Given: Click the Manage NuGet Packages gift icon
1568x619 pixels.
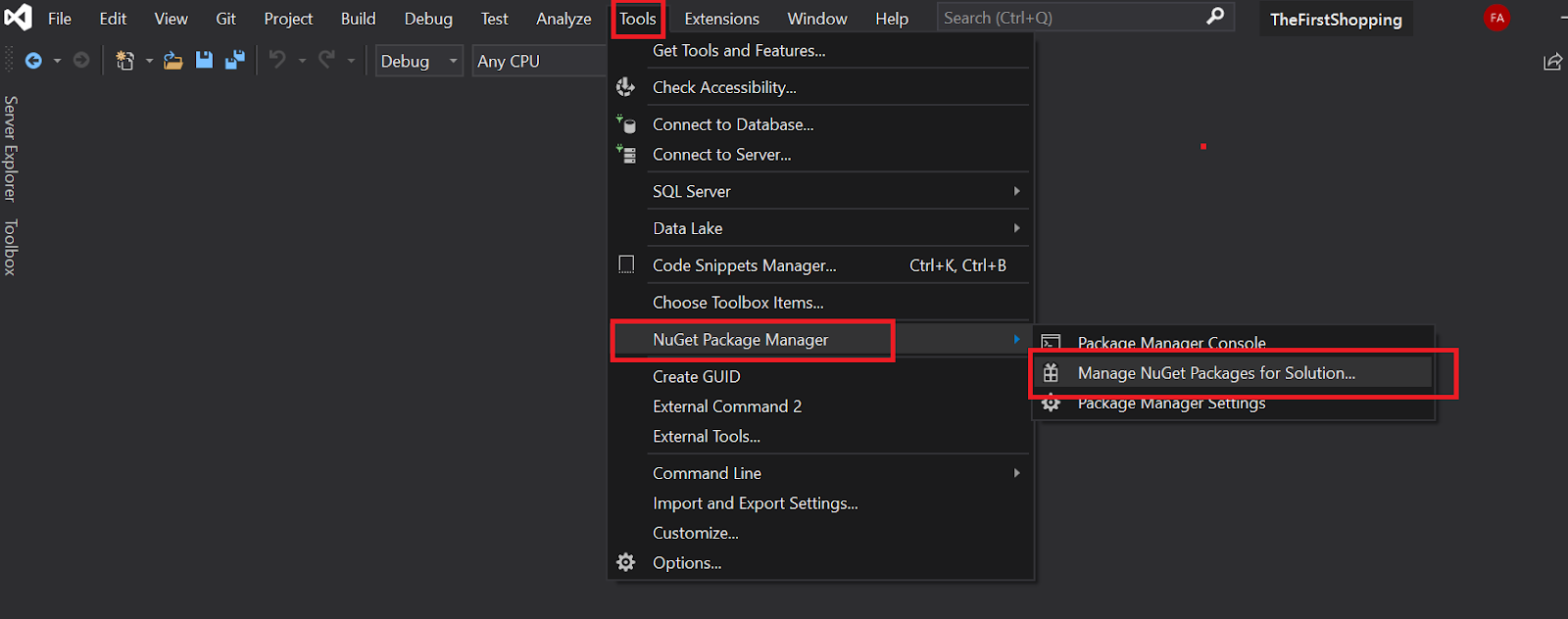Looking at the screenshot, I should pos(1051,373).
